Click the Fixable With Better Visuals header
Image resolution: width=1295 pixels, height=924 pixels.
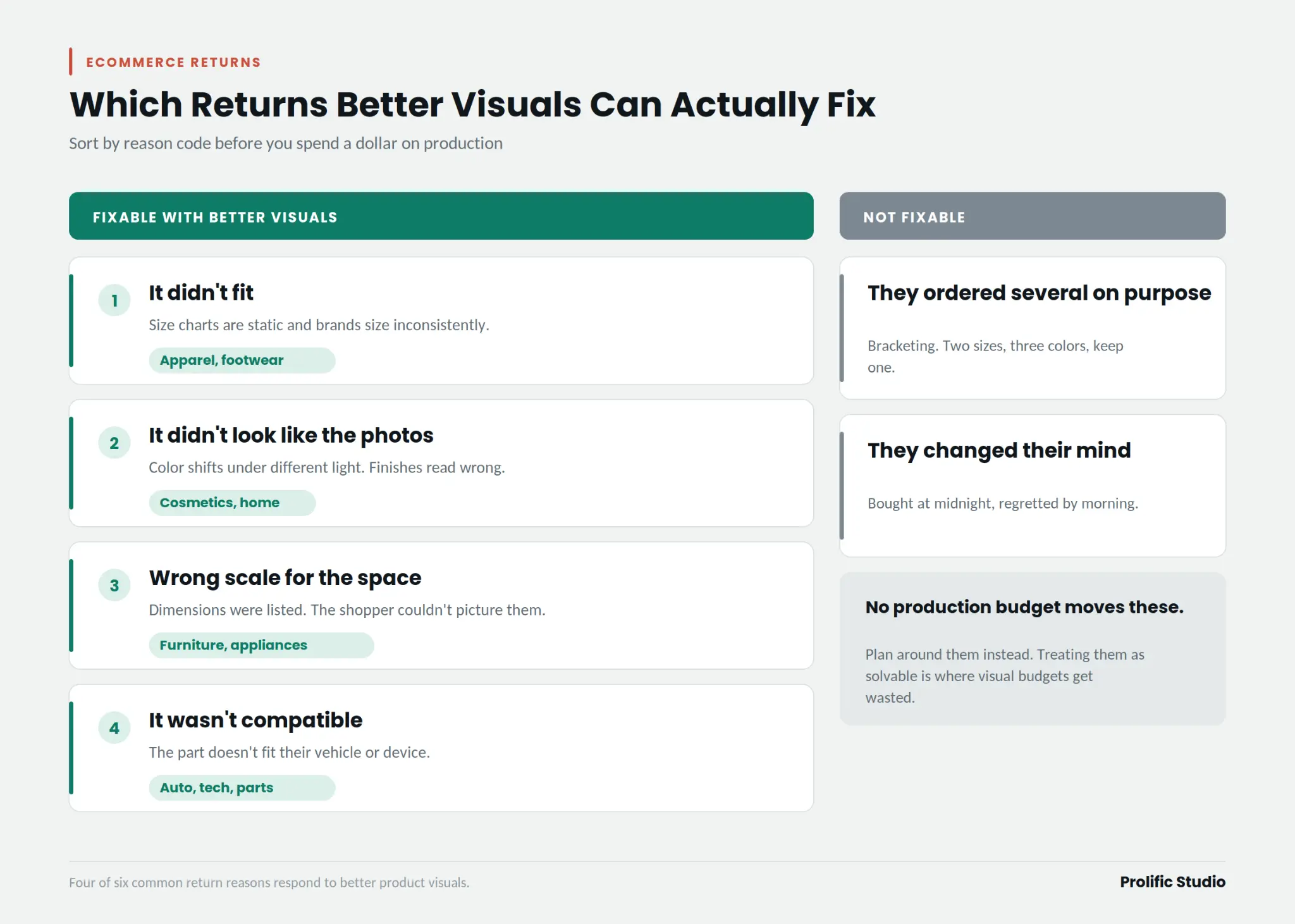pos(441,216)
